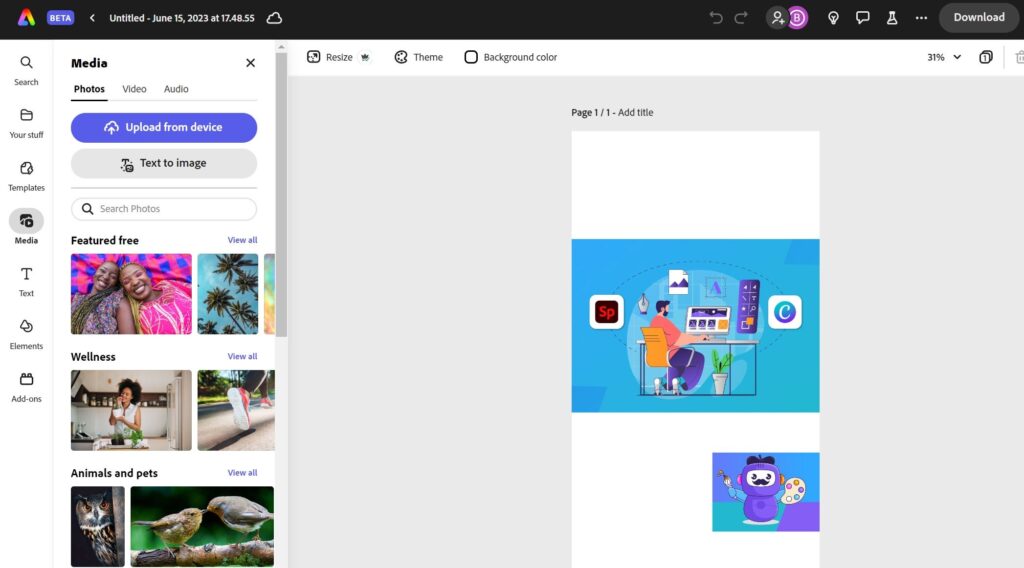Open the beaker beta features icon

point(891,18)
